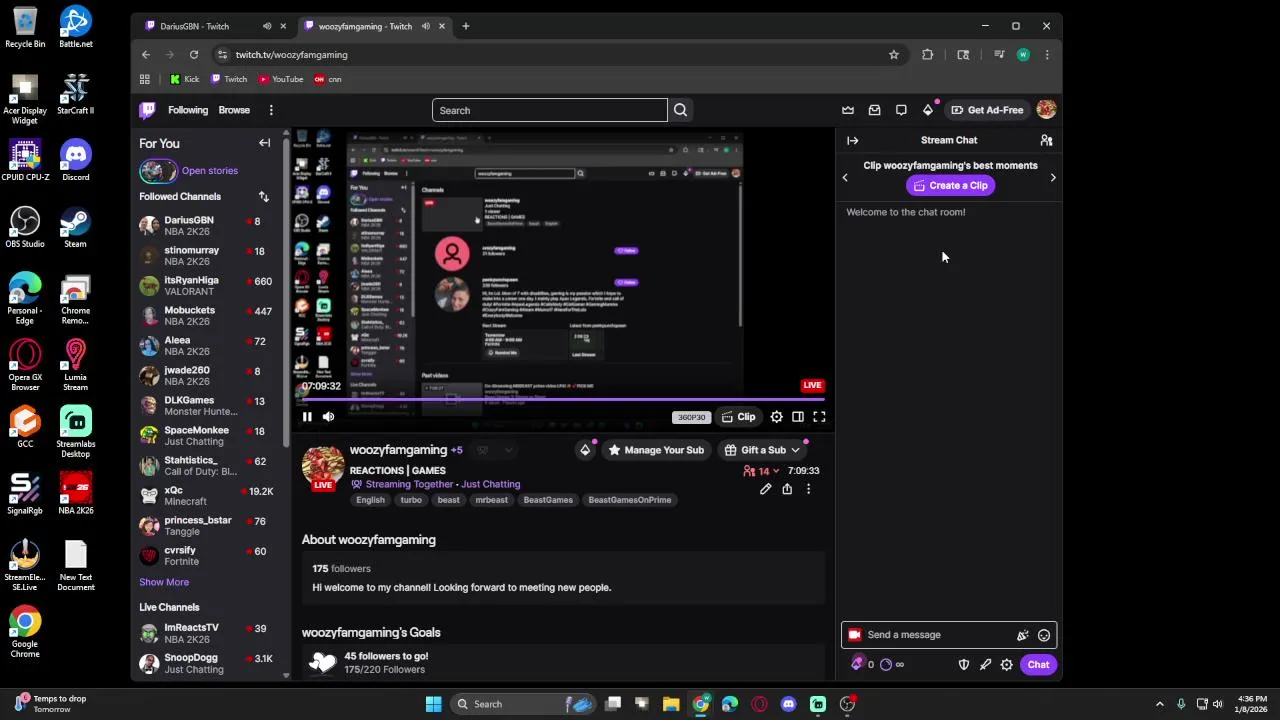
Task: Open chat moderator shield icon
Action: [964, 665]
